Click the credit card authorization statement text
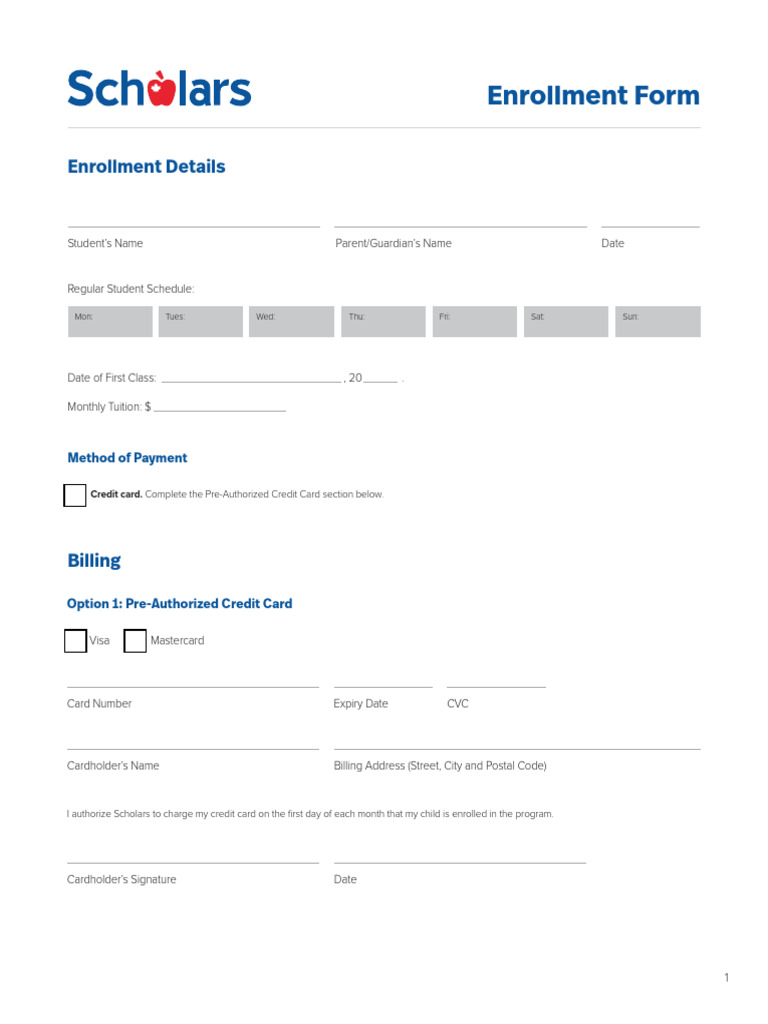 310,814
